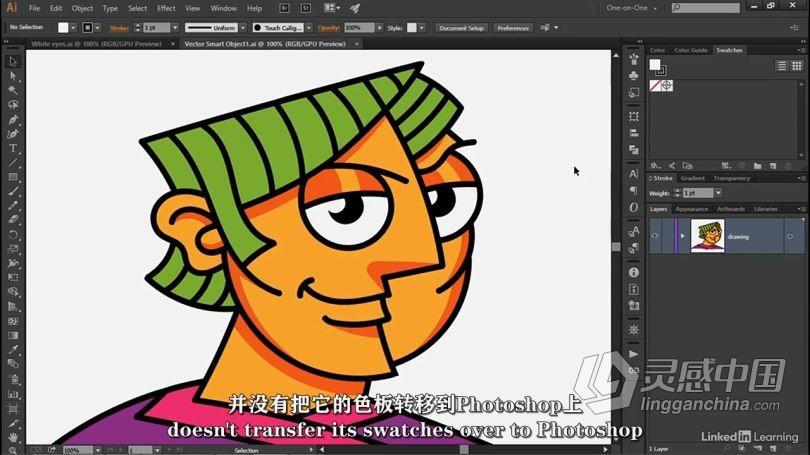Open the Touch Callig brush definition dropdown

click(x=308, y=28)
